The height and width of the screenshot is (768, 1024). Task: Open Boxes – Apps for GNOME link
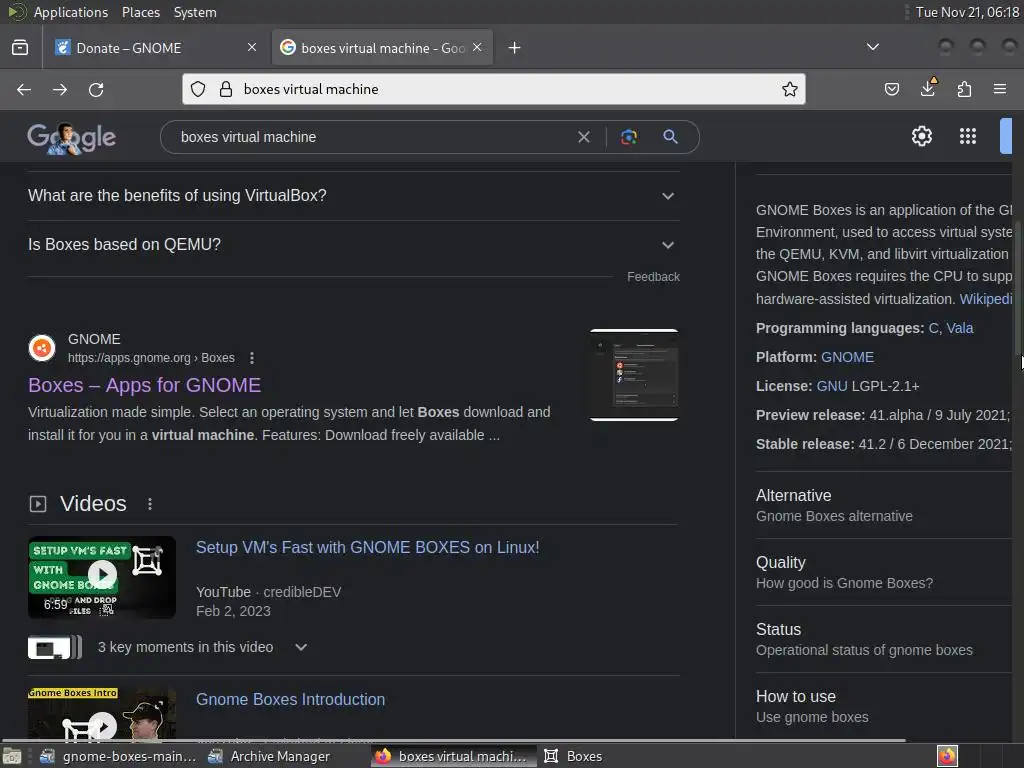pyautogui.click(x=144, y=385)
